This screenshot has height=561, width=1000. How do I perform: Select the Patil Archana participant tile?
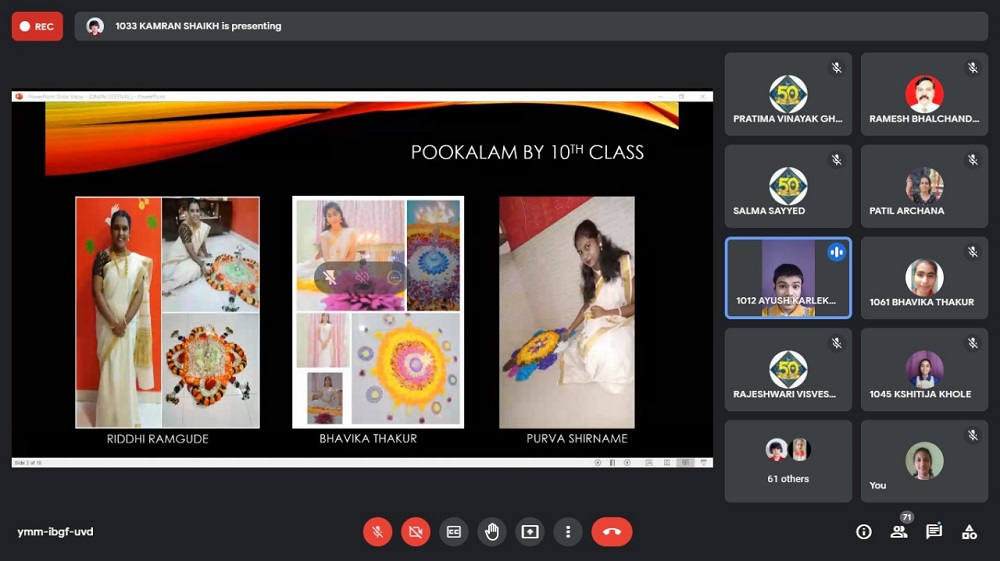(924, 186)
